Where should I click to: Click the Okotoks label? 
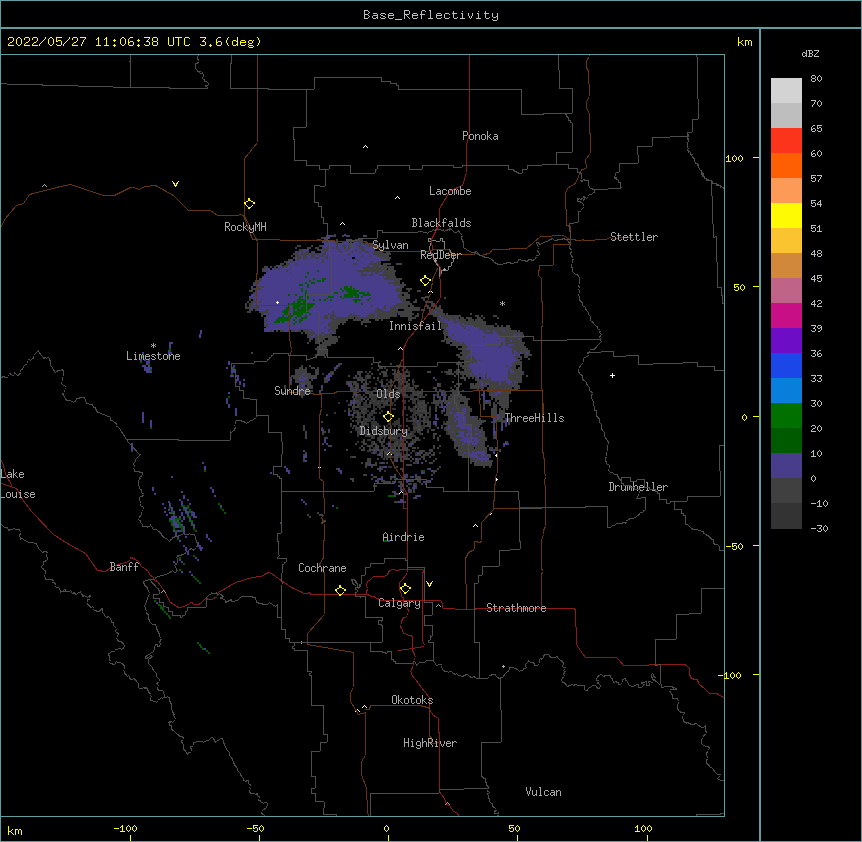pos(412,700)
